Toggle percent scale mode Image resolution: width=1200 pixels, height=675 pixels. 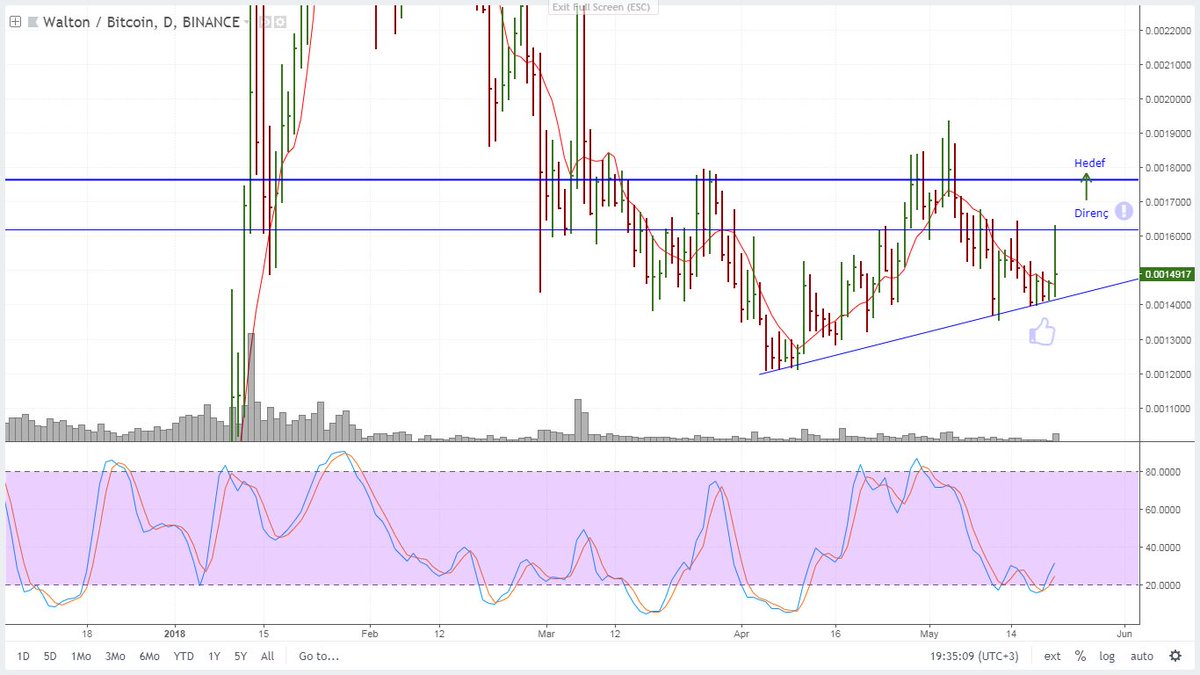tap(1081, 657)
